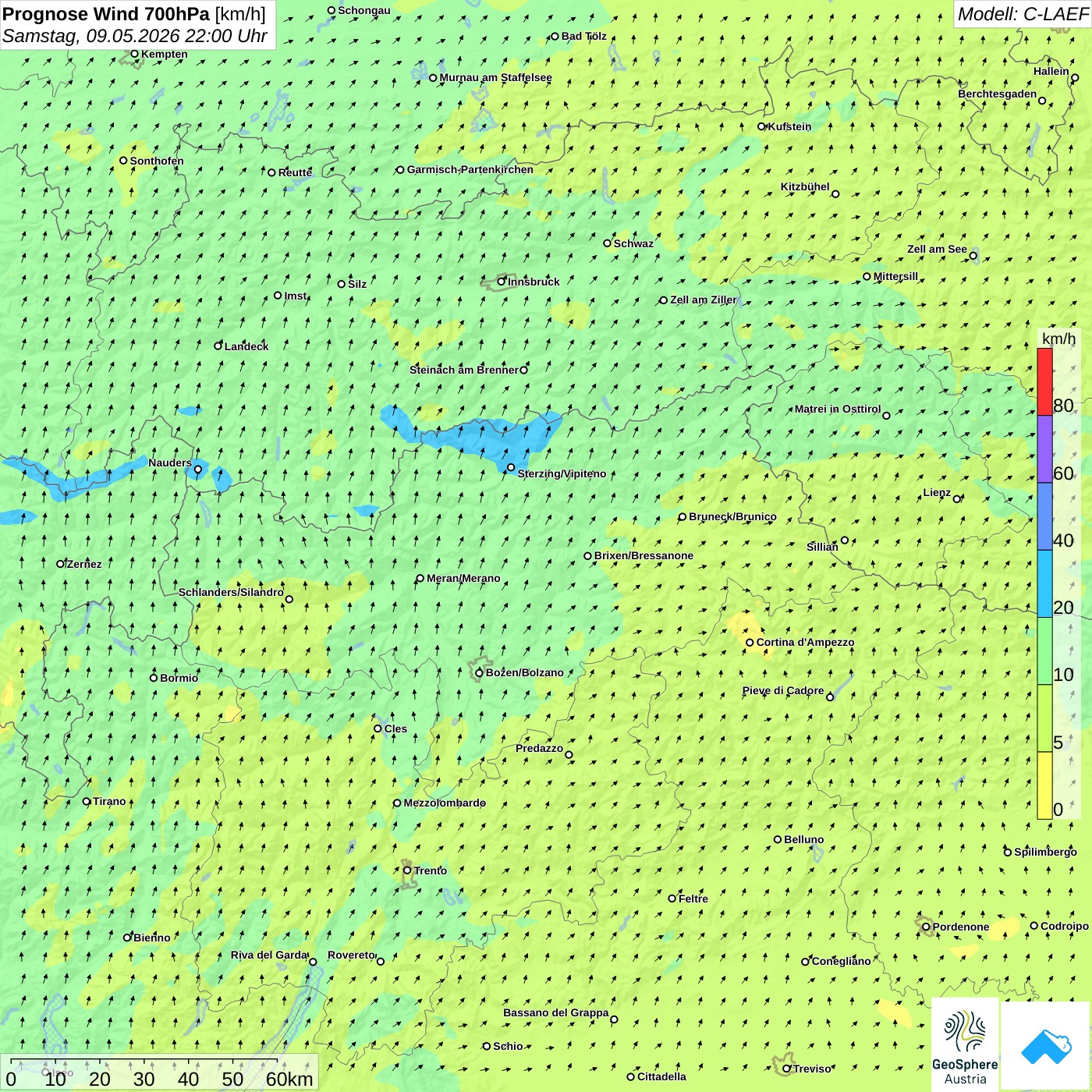Click the Trento location marker

(x=407, y=870)
